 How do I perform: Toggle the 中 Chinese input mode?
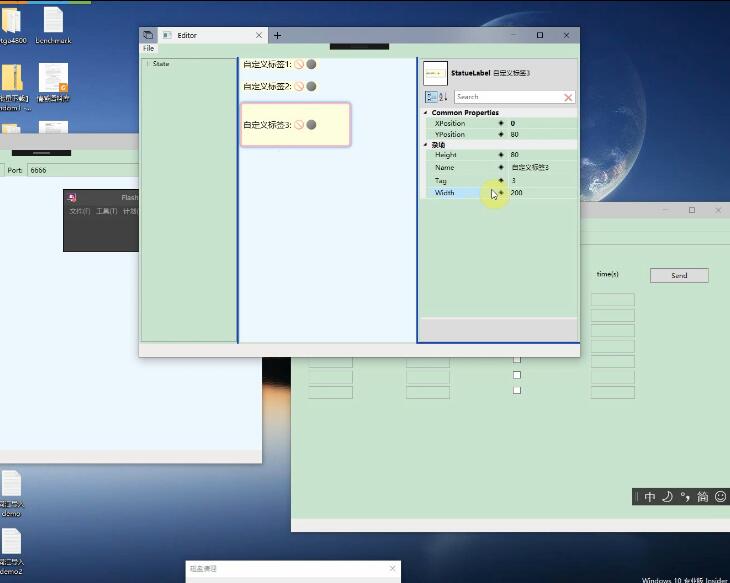[x=649, y=497]
